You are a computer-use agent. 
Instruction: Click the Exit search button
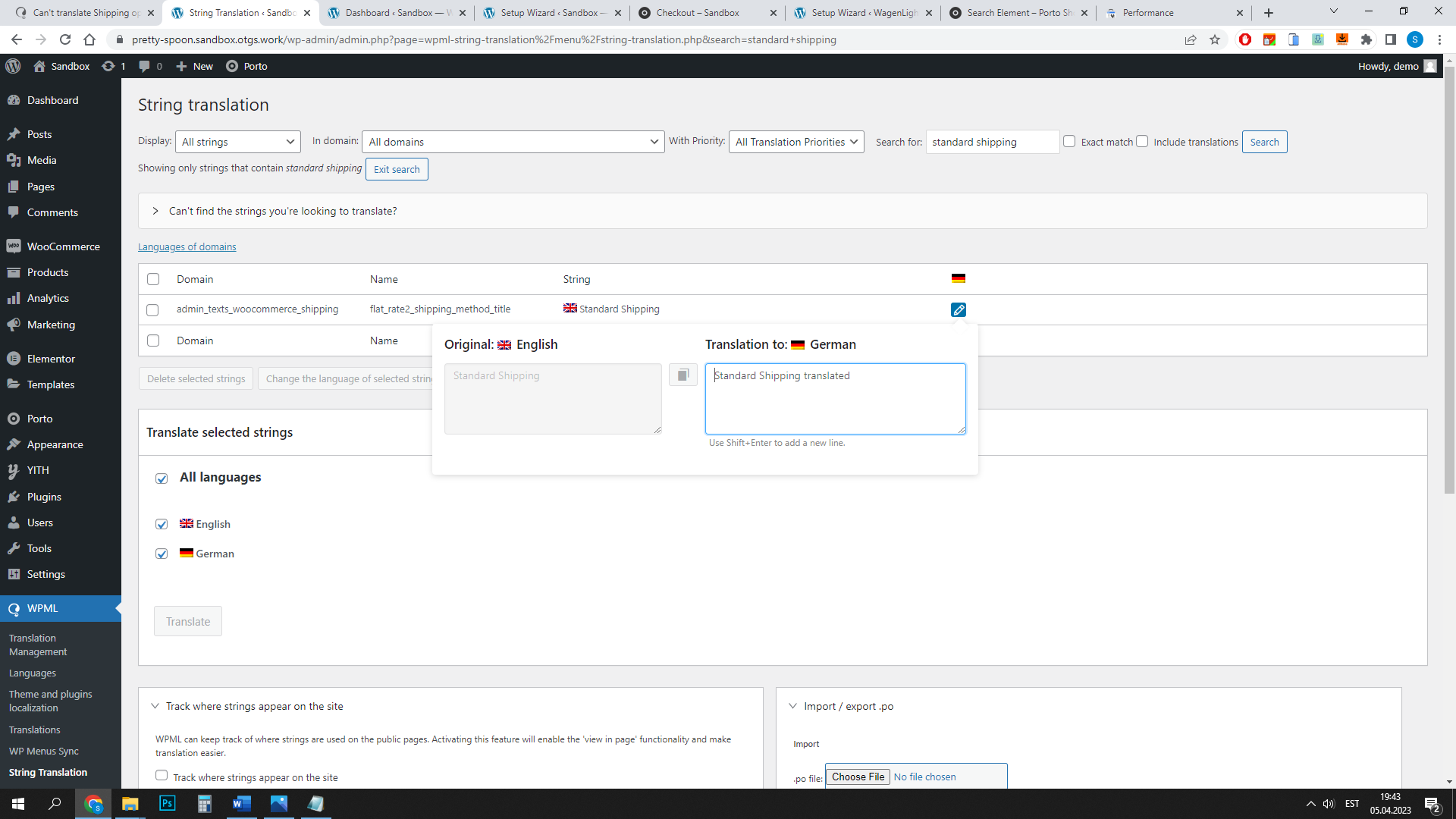pyautogui.click(x=397, y=169)
